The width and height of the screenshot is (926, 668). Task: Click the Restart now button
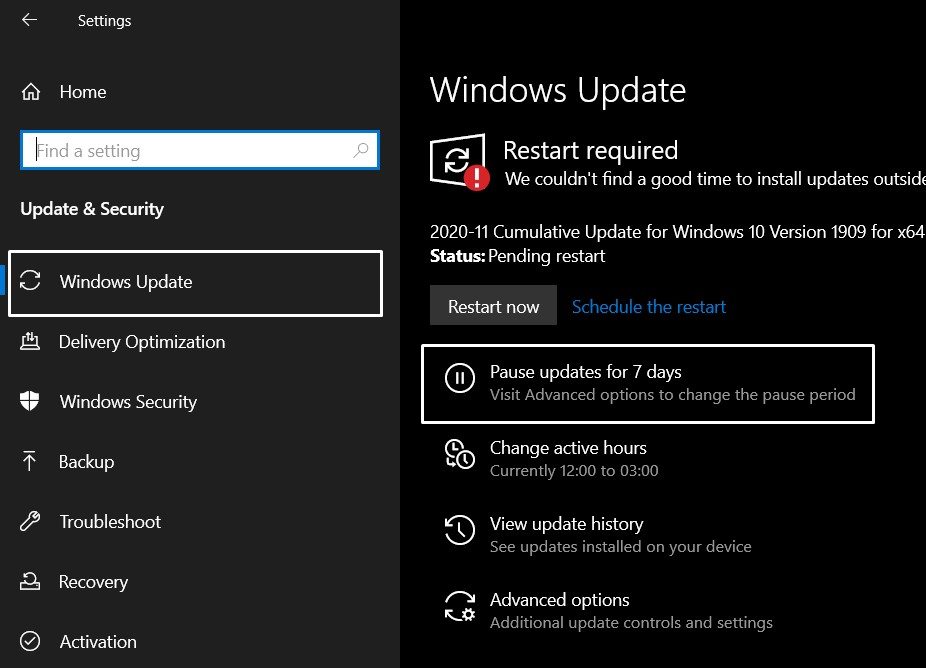click(493, 305)
